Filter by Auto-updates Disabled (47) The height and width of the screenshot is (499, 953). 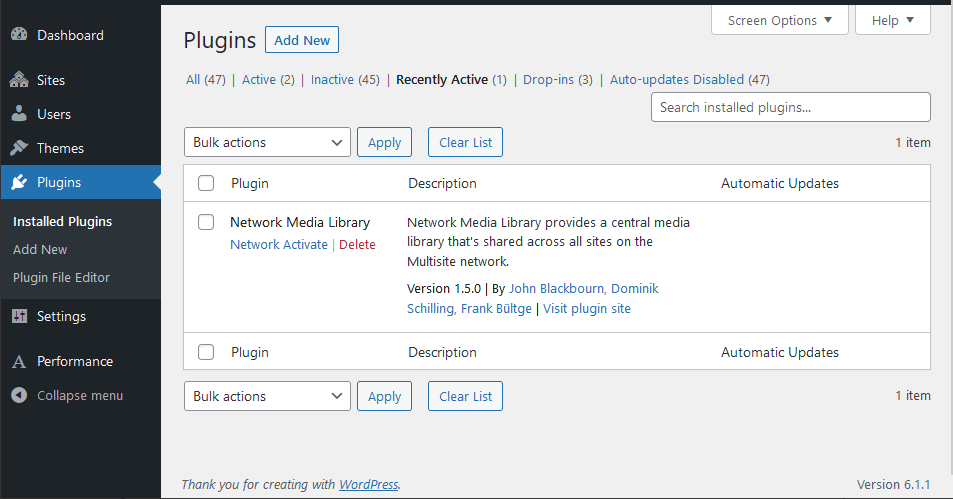coord(690,80)
